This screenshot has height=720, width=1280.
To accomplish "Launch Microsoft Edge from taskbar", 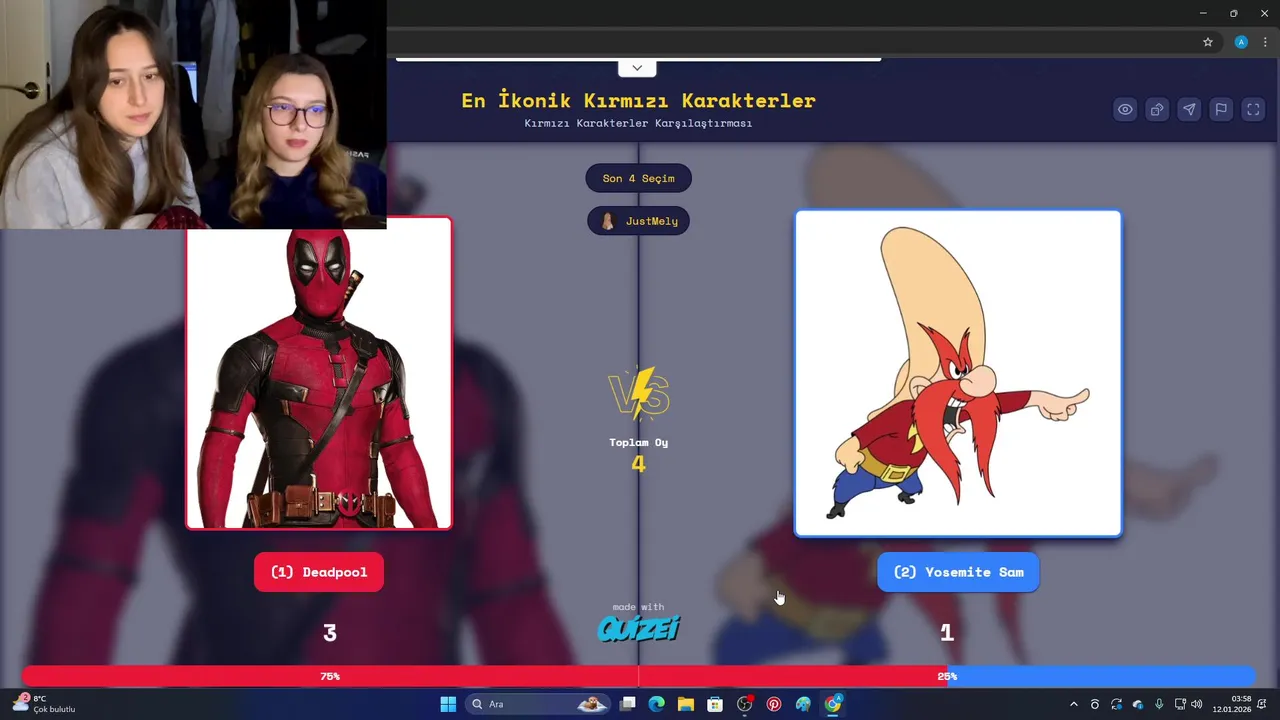I will (x=657, y=704).
